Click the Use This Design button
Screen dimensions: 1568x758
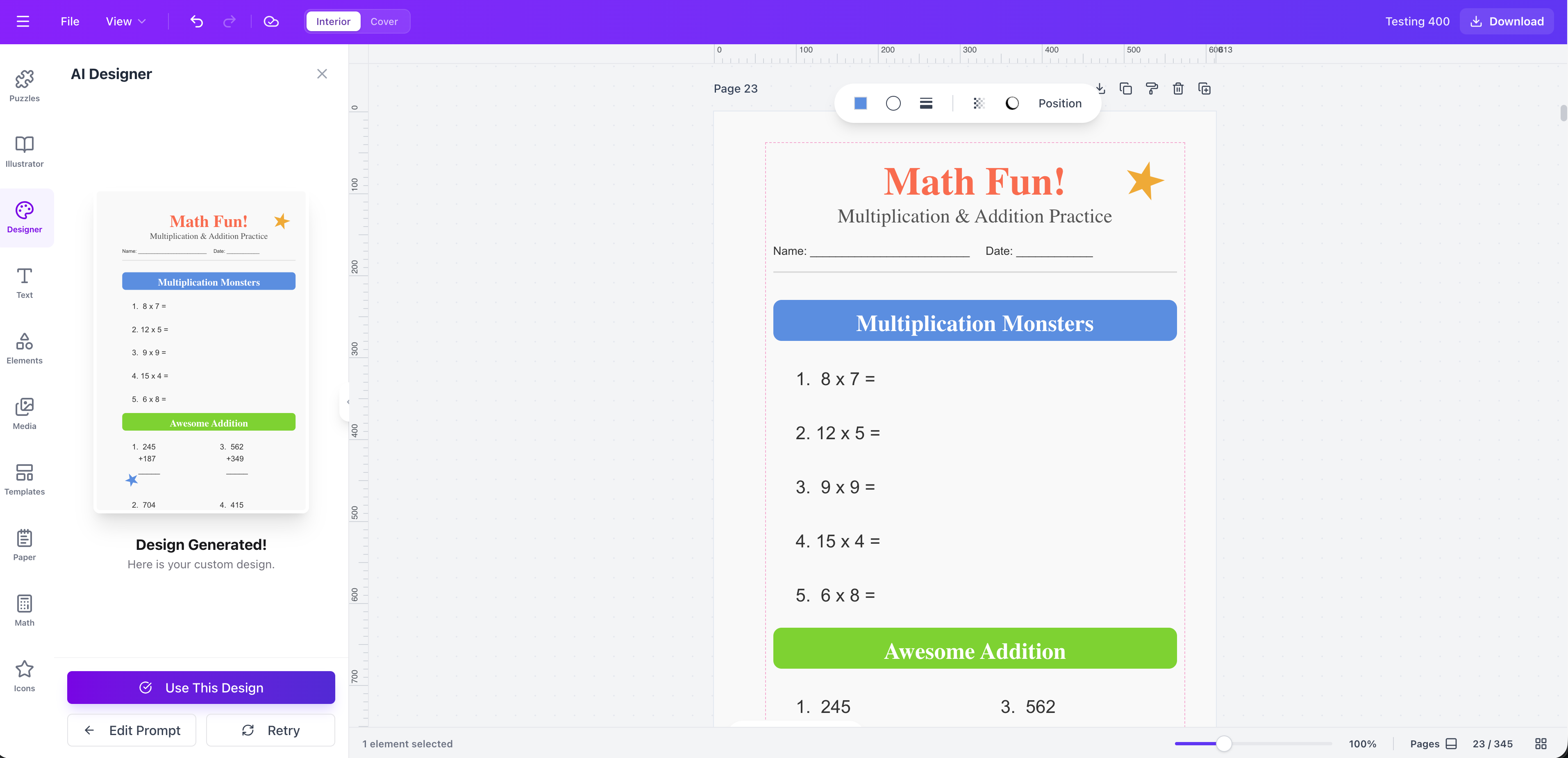(201, 688)
